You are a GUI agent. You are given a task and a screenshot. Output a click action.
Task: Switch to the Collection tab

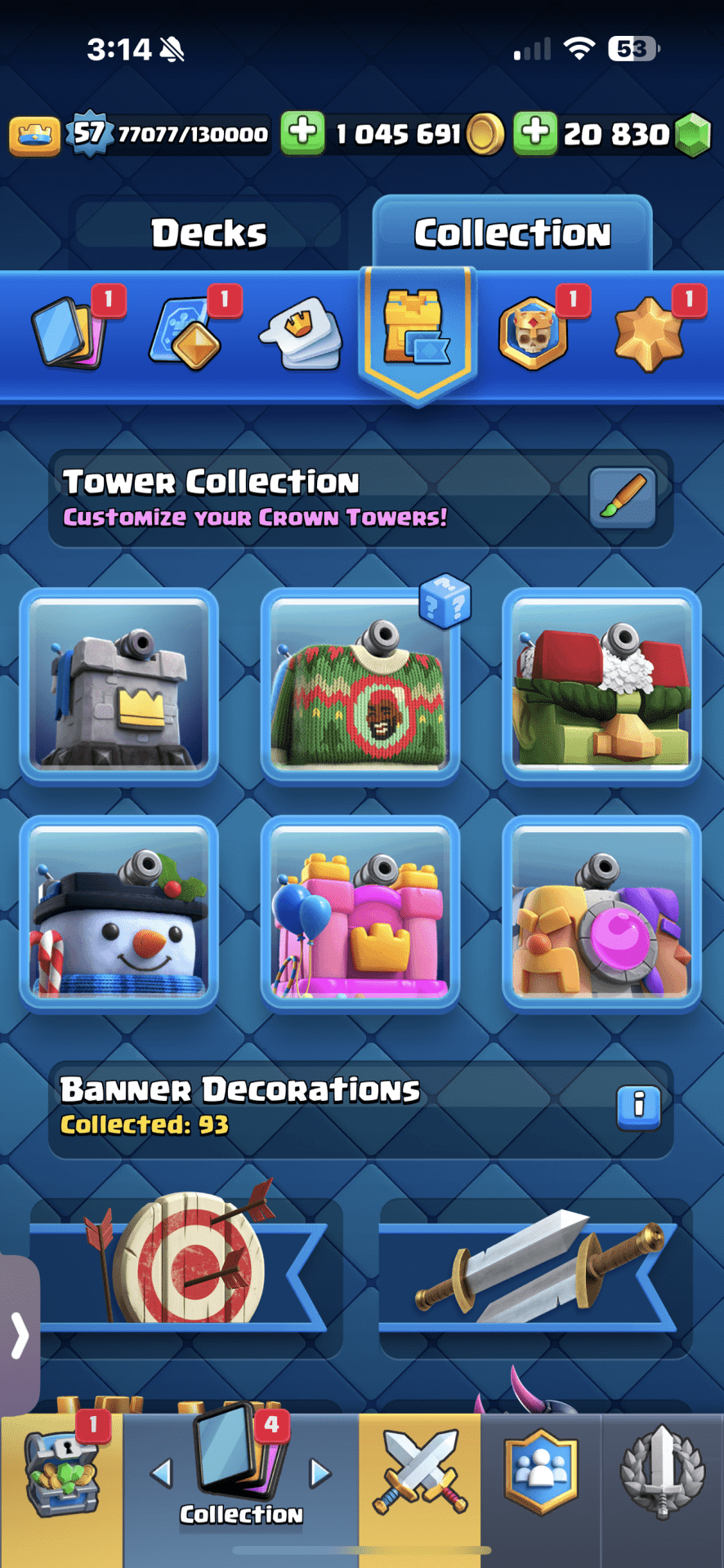point(512,234)
